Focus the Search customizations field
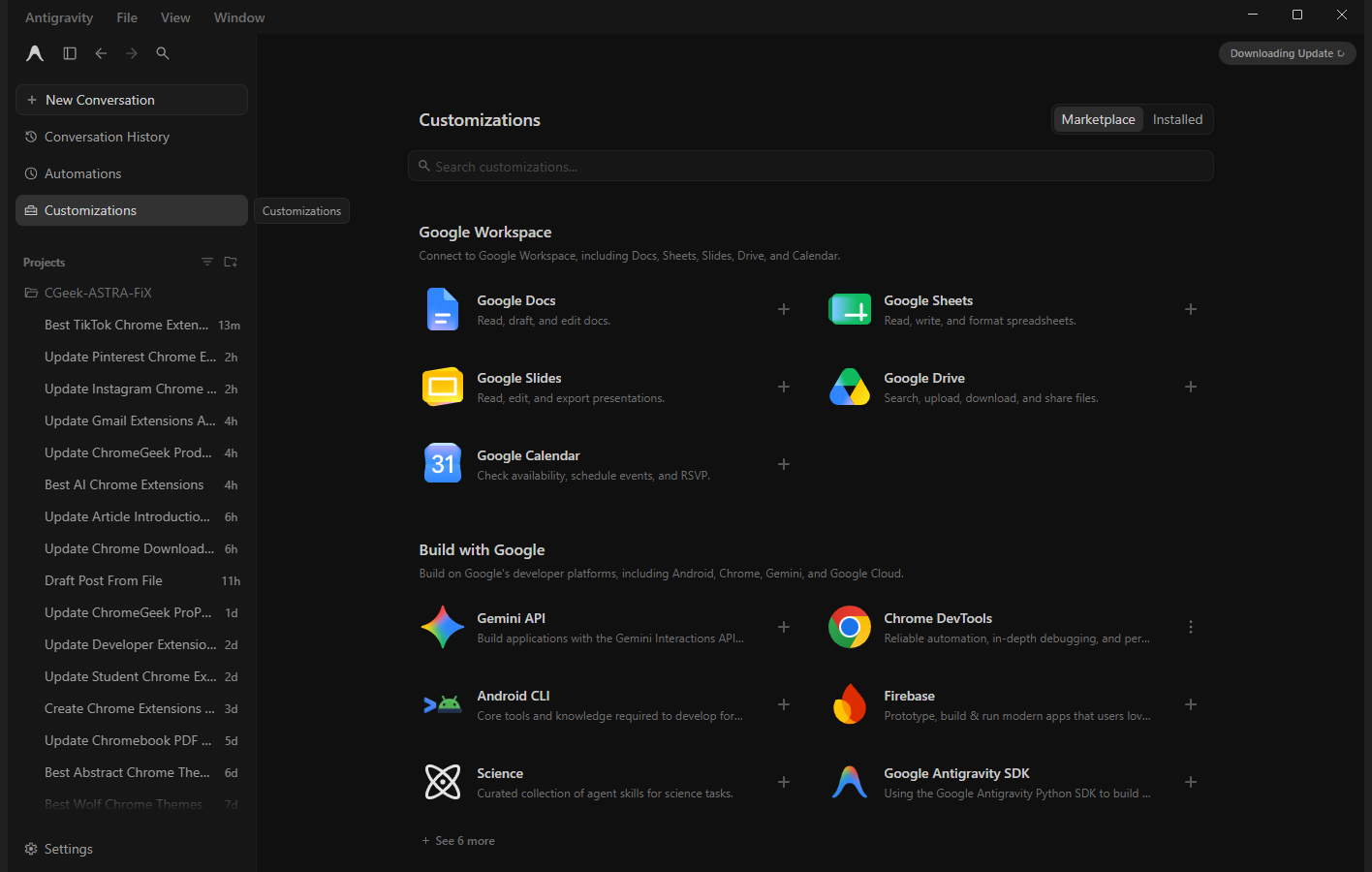The image size is (1372, 872). [811, 166]
